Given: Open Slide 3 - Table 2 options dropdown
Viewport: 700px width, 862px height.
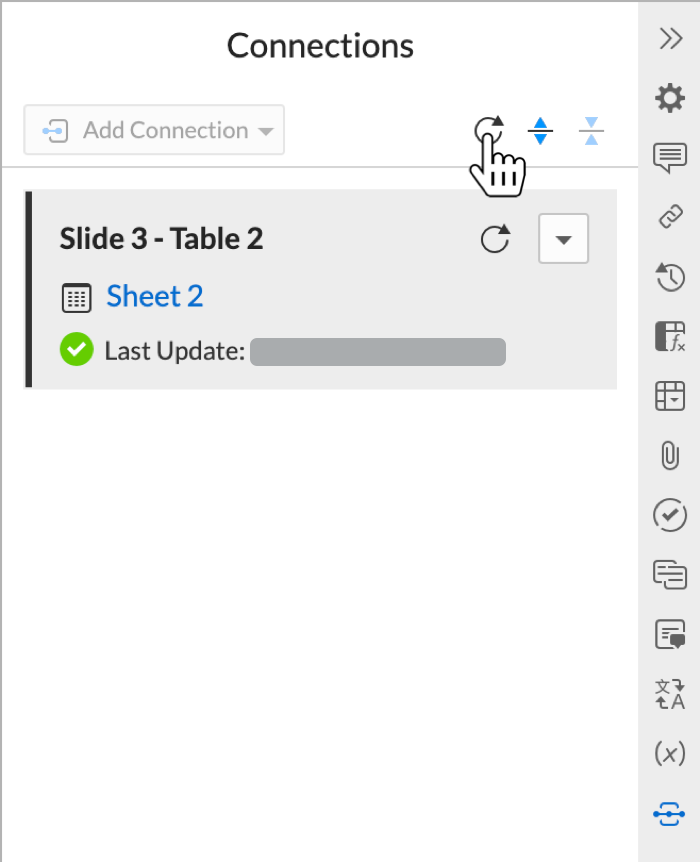Looking at the screenshot, I should click(x=563, y=239).
